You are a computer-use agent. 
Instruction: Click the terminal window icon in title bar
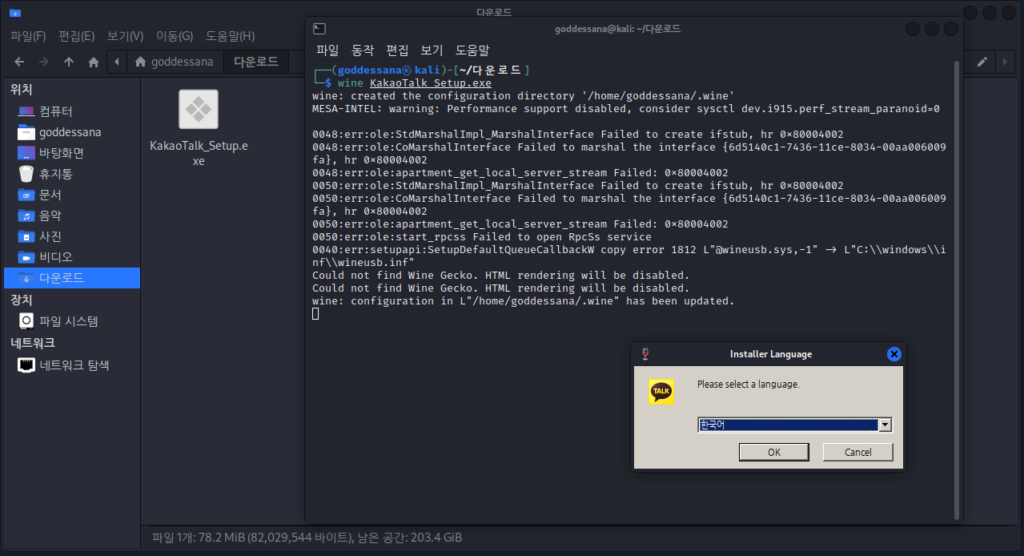319,29
